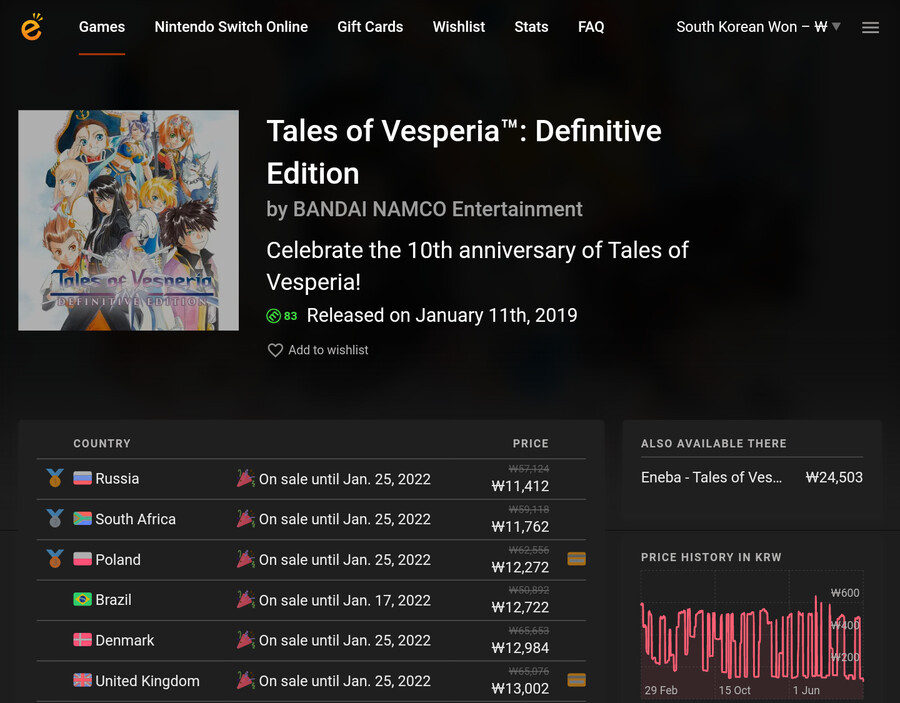This screenshot has width=900, height=703.
Task: Click the gift card icon in Poland row
Action: click(576, 558)
